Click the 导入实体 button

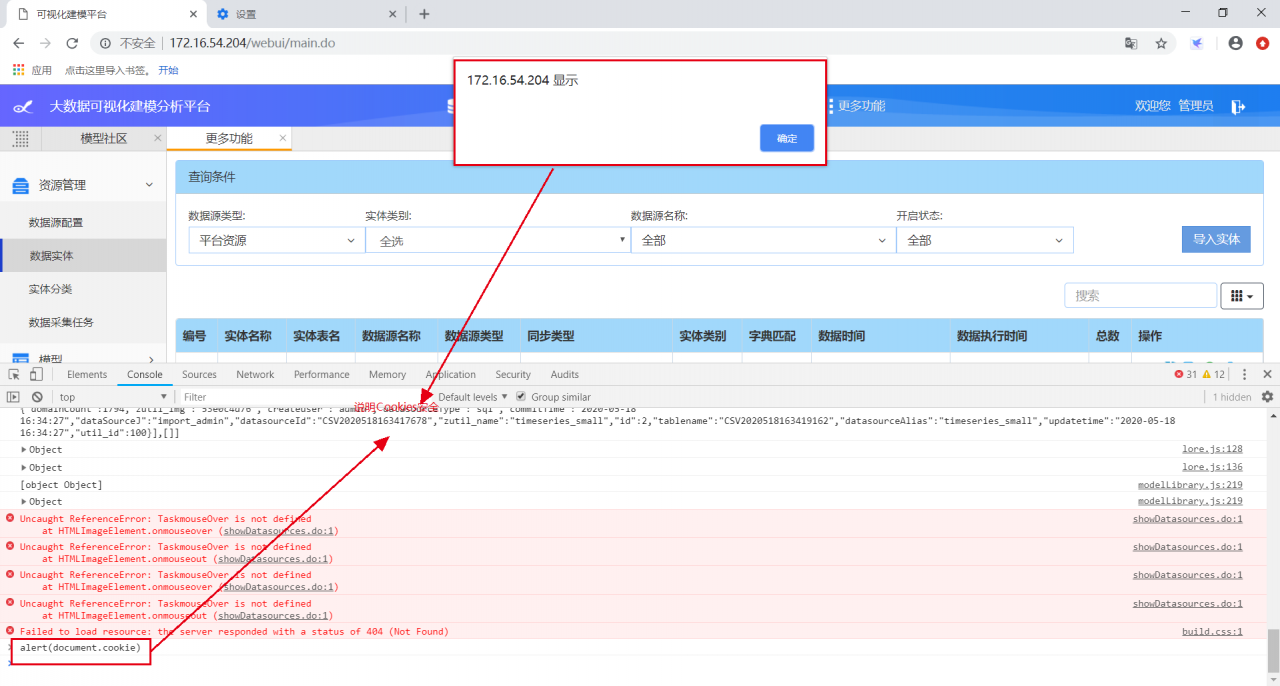click(x=1216, y=240)
